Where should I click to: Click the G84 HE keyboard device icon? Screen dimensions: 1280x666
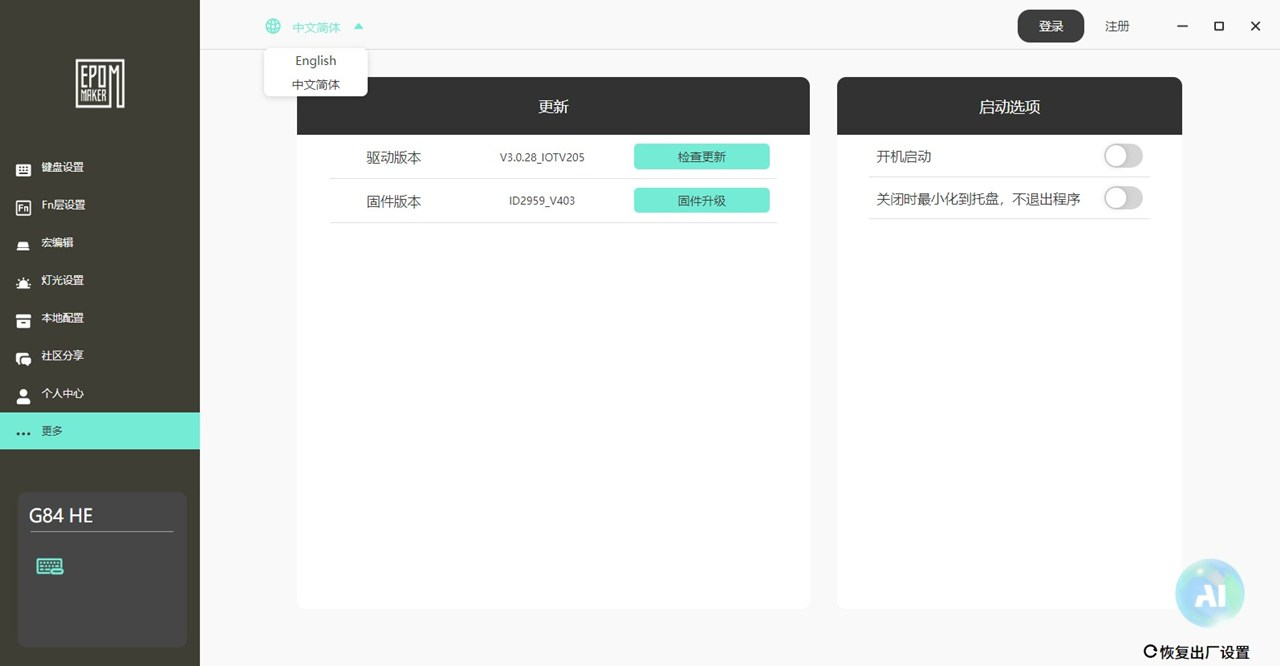[x=50, y=567]
